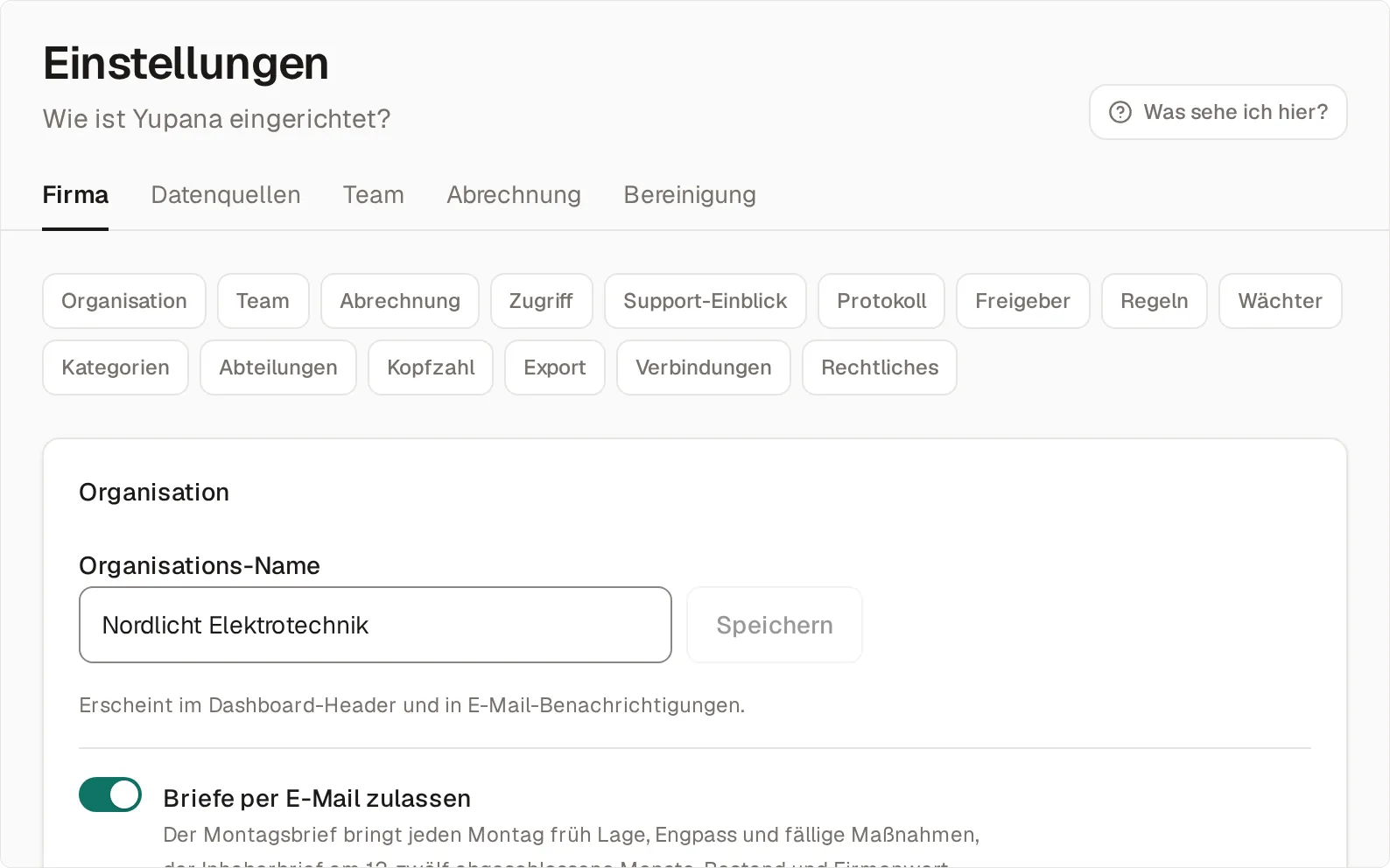The width and height of the screenshot is (1390, 868).
Task: Select the Firma tab
Action: [75, 194]
